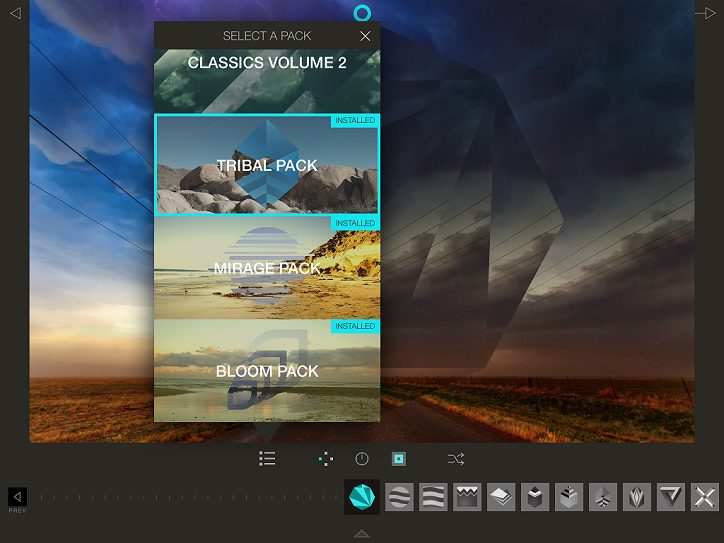Shuffle fragment with random icon
This screenshot has height=543, width=724.
456,459
